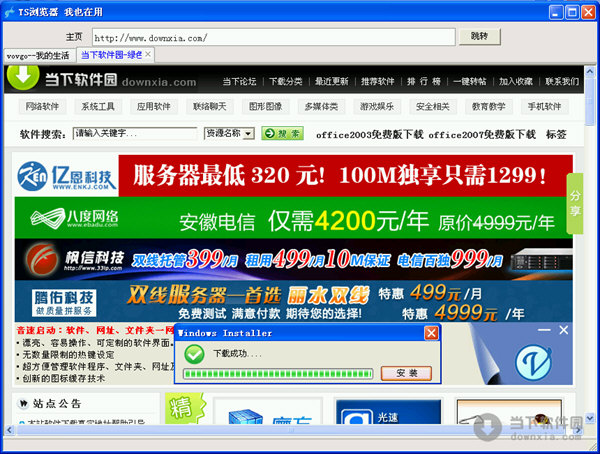
Task: Click the horizontal scrollbar thumb
Action: [x=291, y=430]
